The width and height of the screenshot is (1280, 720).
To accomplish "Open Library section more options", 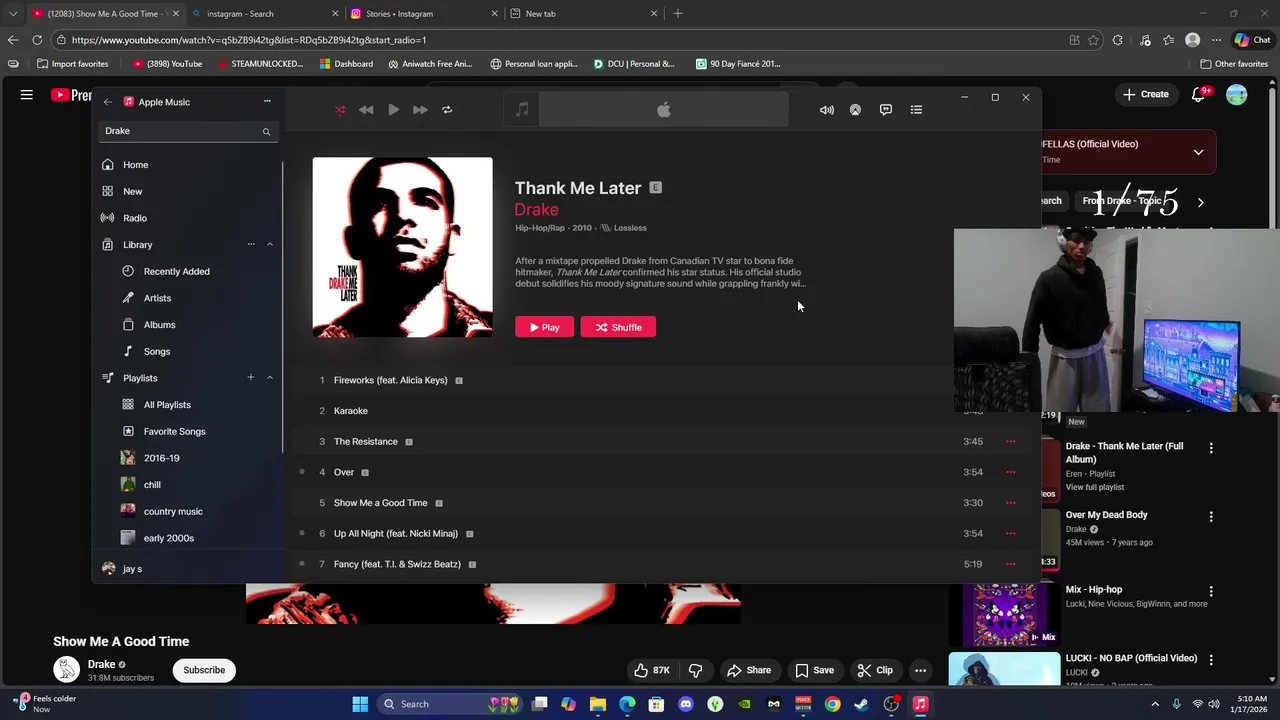I will pos(251,244).
